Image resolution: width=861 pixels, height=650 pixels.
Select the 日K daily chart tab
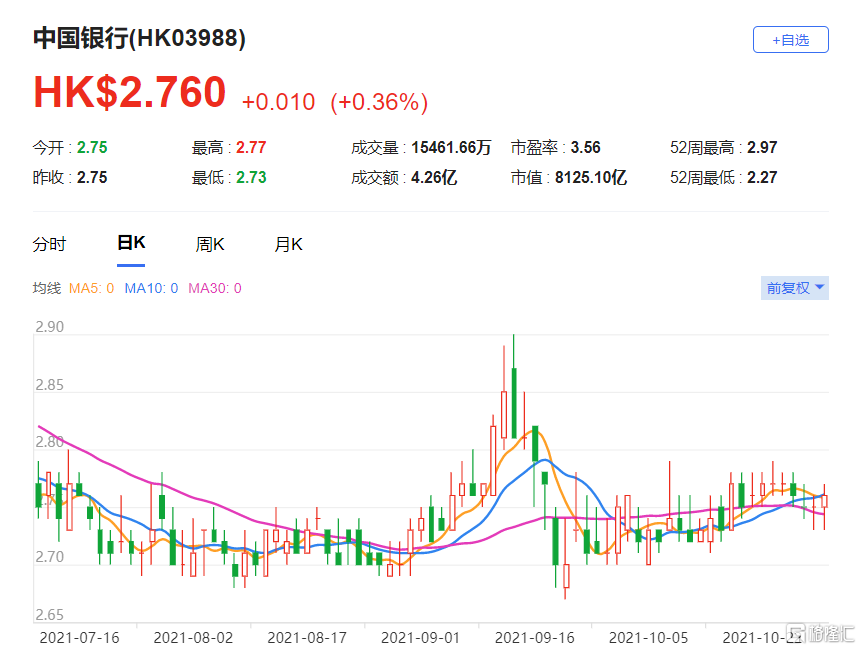131,244
